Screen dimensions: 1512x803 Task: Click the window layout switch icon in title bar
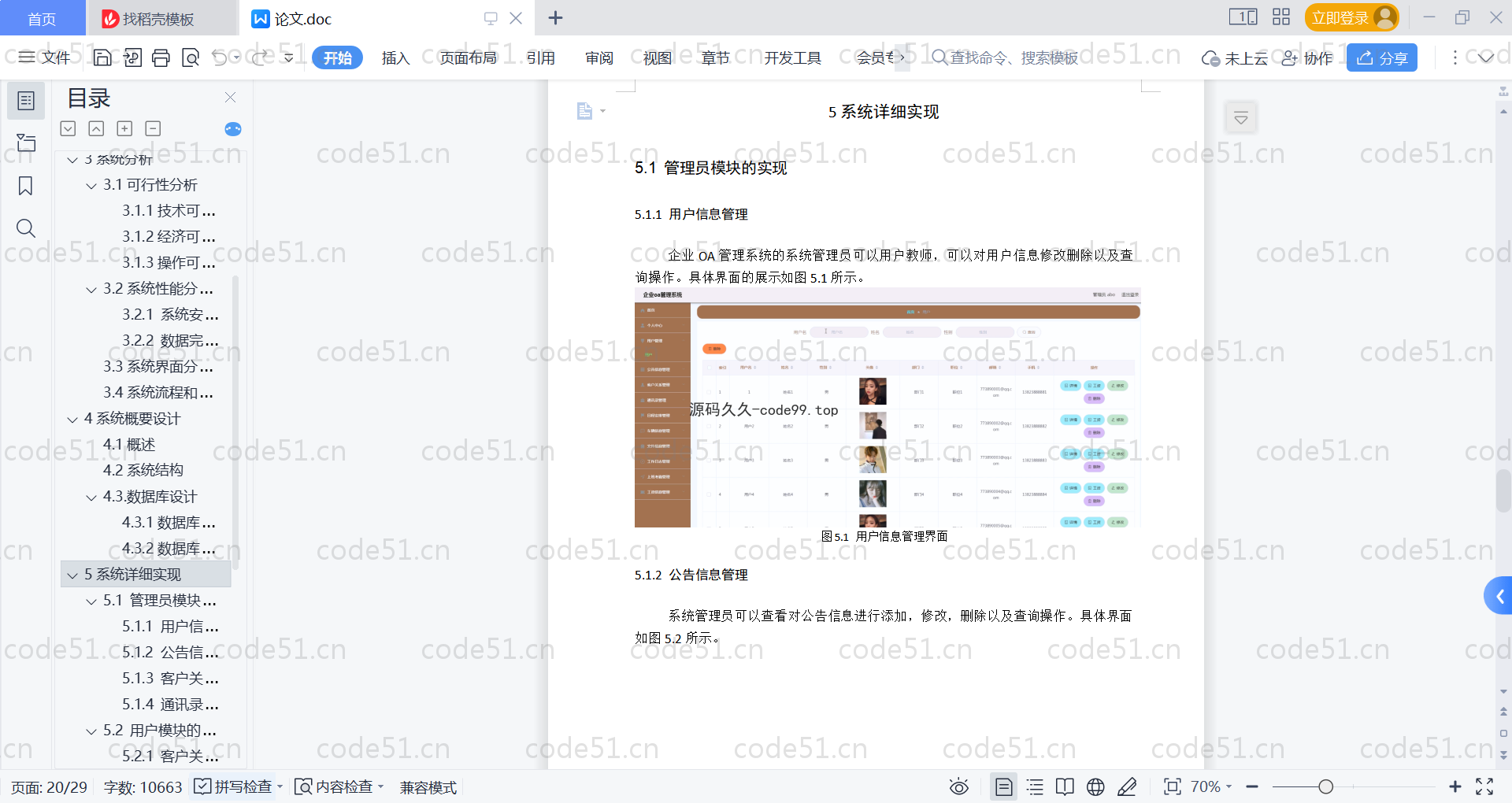(1243, 17)
